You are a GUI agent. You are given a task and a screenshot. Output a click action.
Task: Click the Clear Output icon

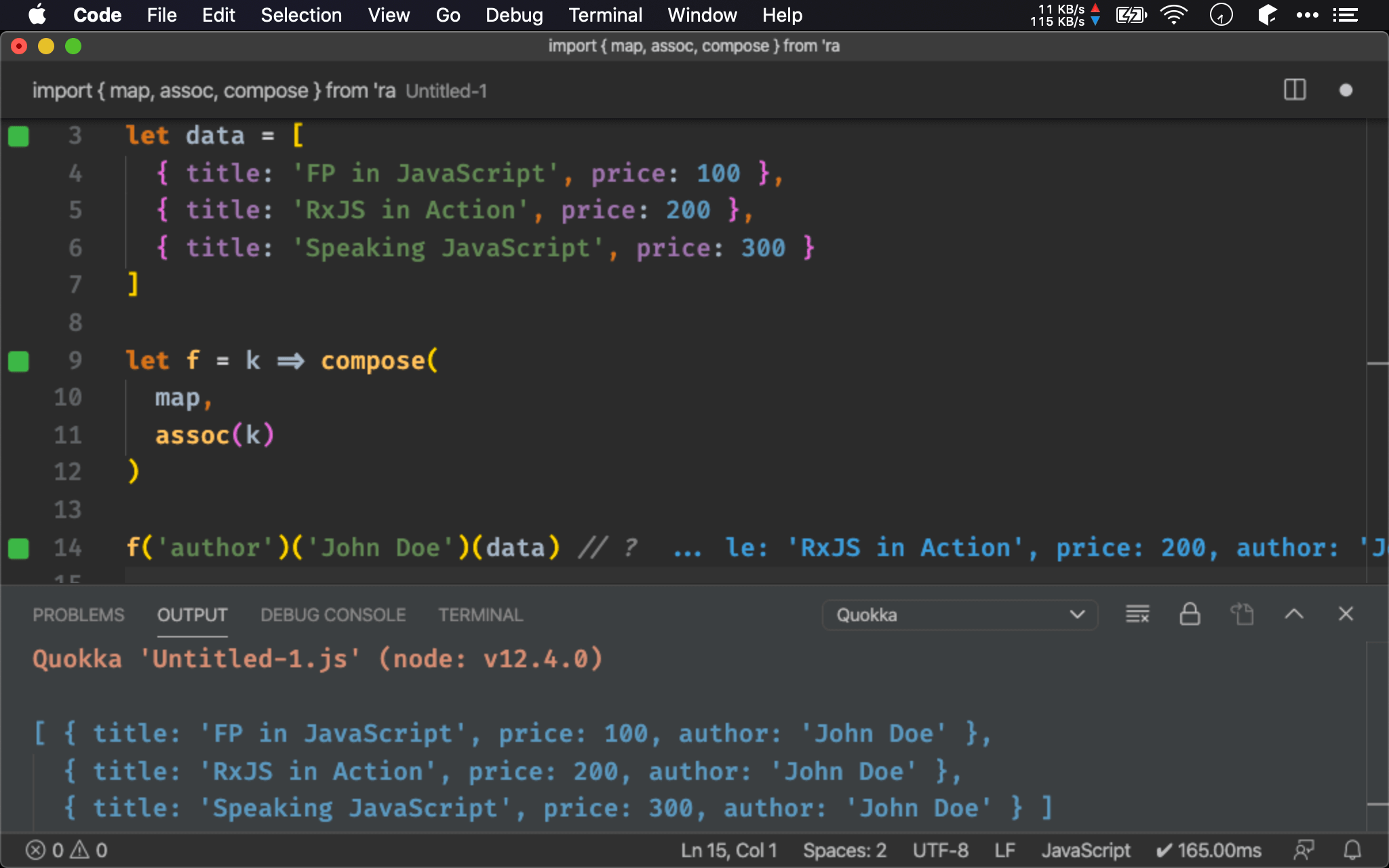1137,614
